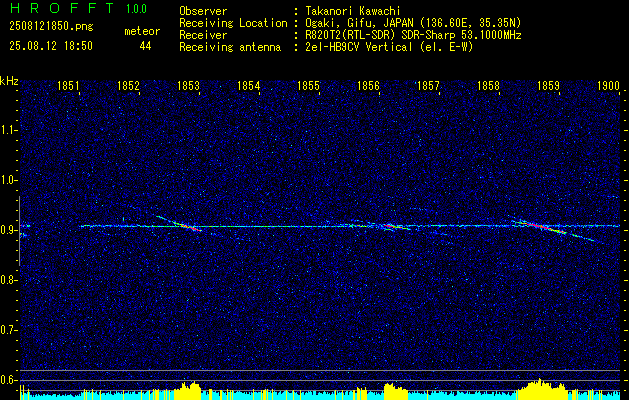Click the 'Receiver' field label
The width and height of the screenshot is (629, 400).
tap(203, 35)
